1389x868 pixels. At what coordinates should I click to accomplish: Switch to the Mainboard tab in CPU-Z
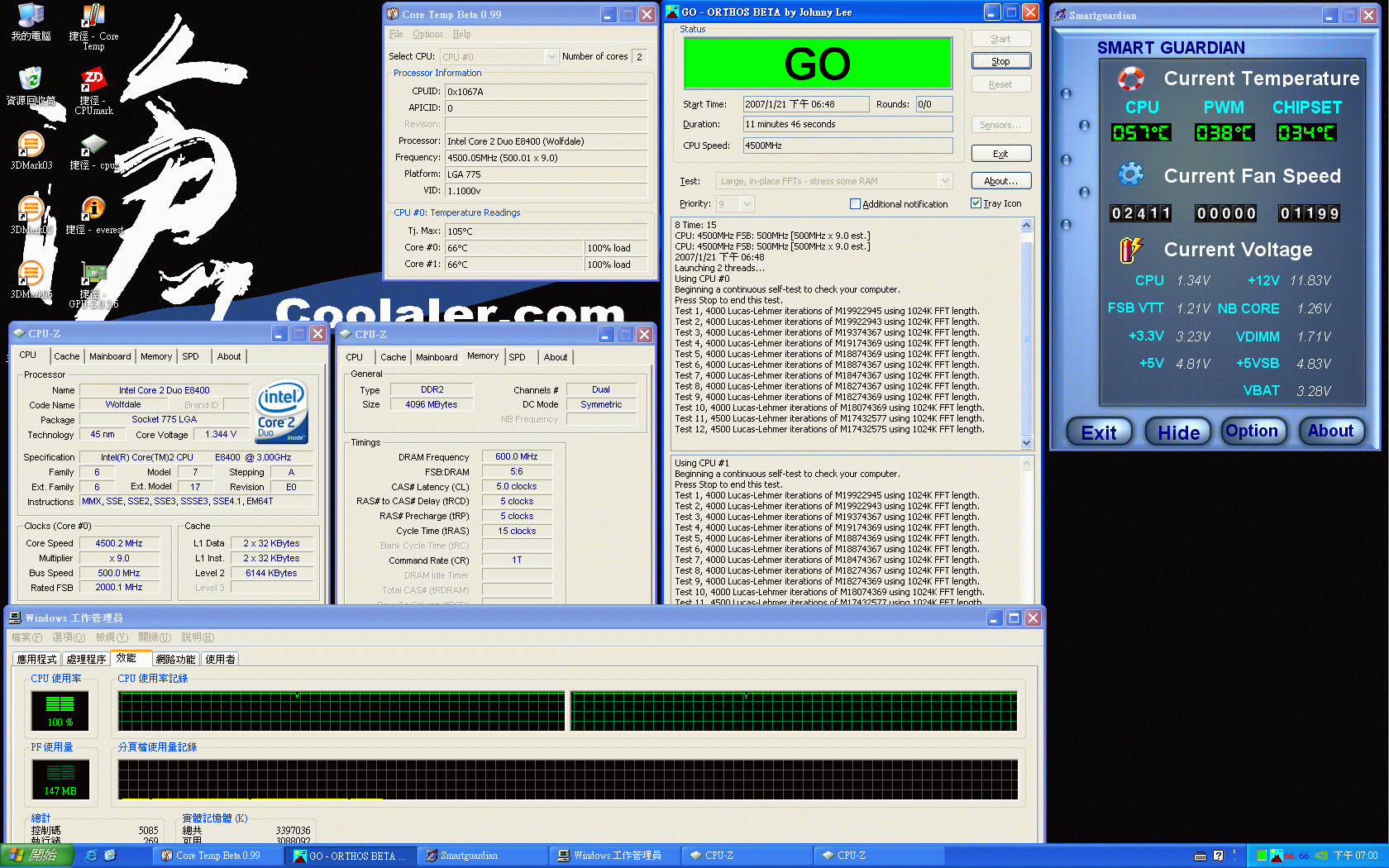click(x=110, y=356)
